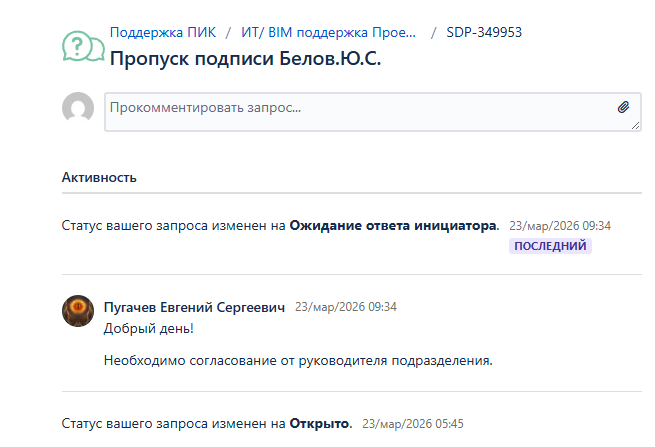Click the 09:34 timestamp next to Пугачев's name

coord(345,307)
